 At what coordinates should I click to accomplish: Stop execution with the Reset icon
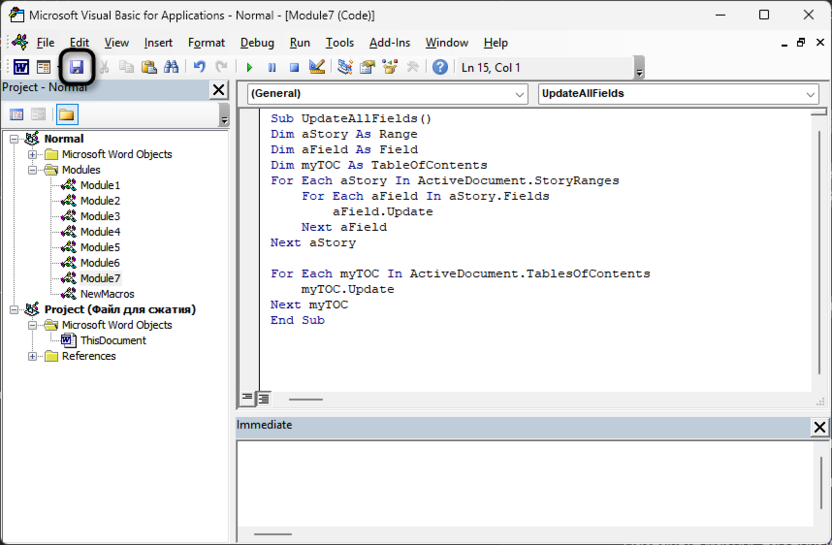pos(294,67)
